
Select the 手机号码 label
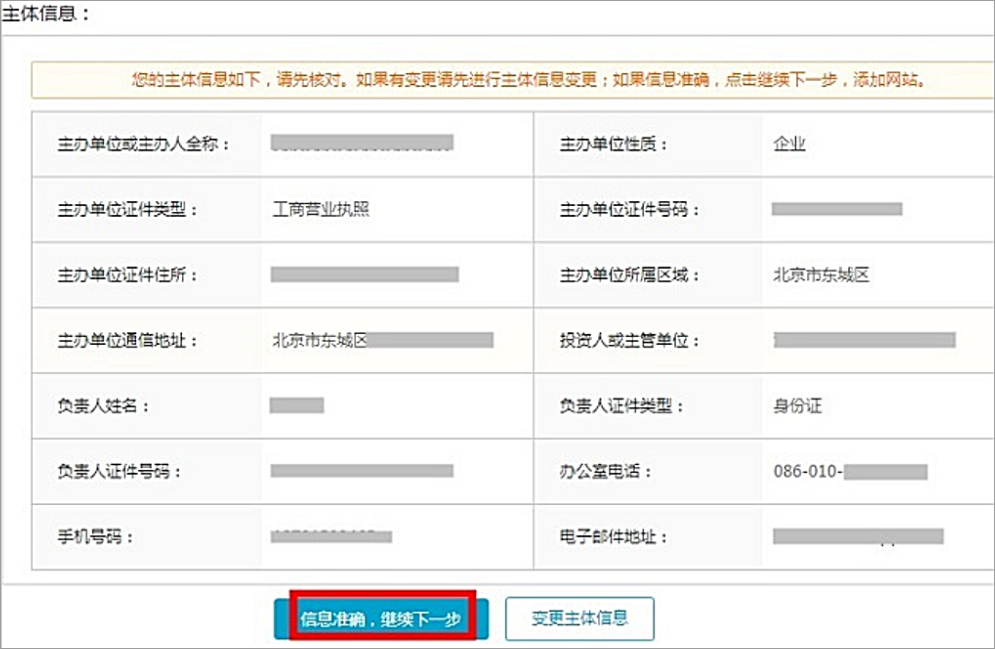click(95, 537)
